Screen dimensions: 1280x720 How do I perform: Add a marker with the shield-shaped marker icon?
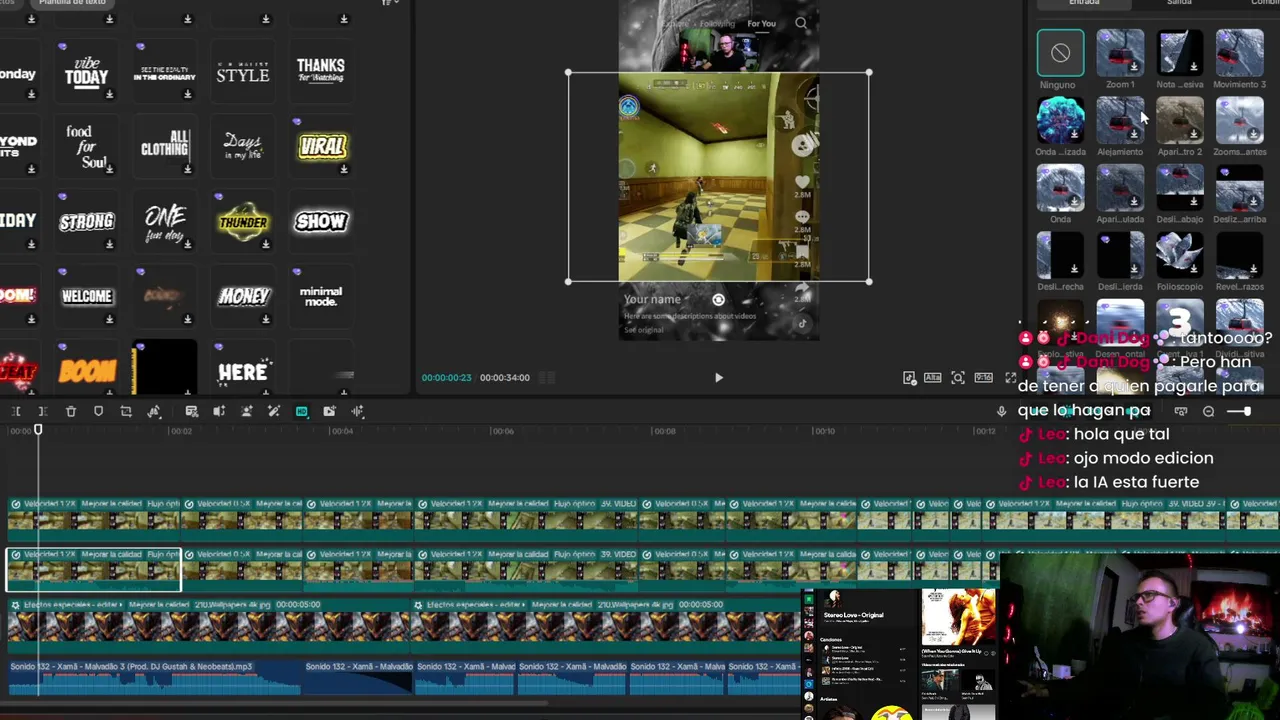point(98,411)
